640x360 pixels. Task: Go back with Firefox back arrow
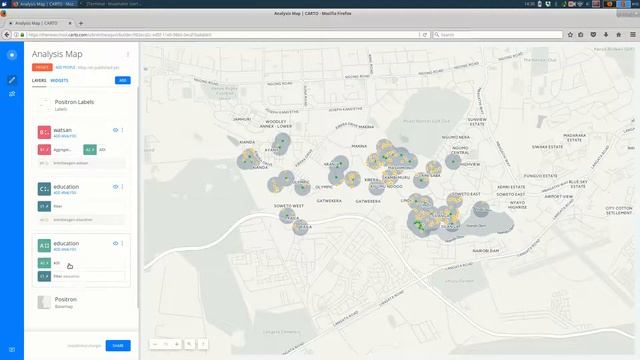point(7,35)
